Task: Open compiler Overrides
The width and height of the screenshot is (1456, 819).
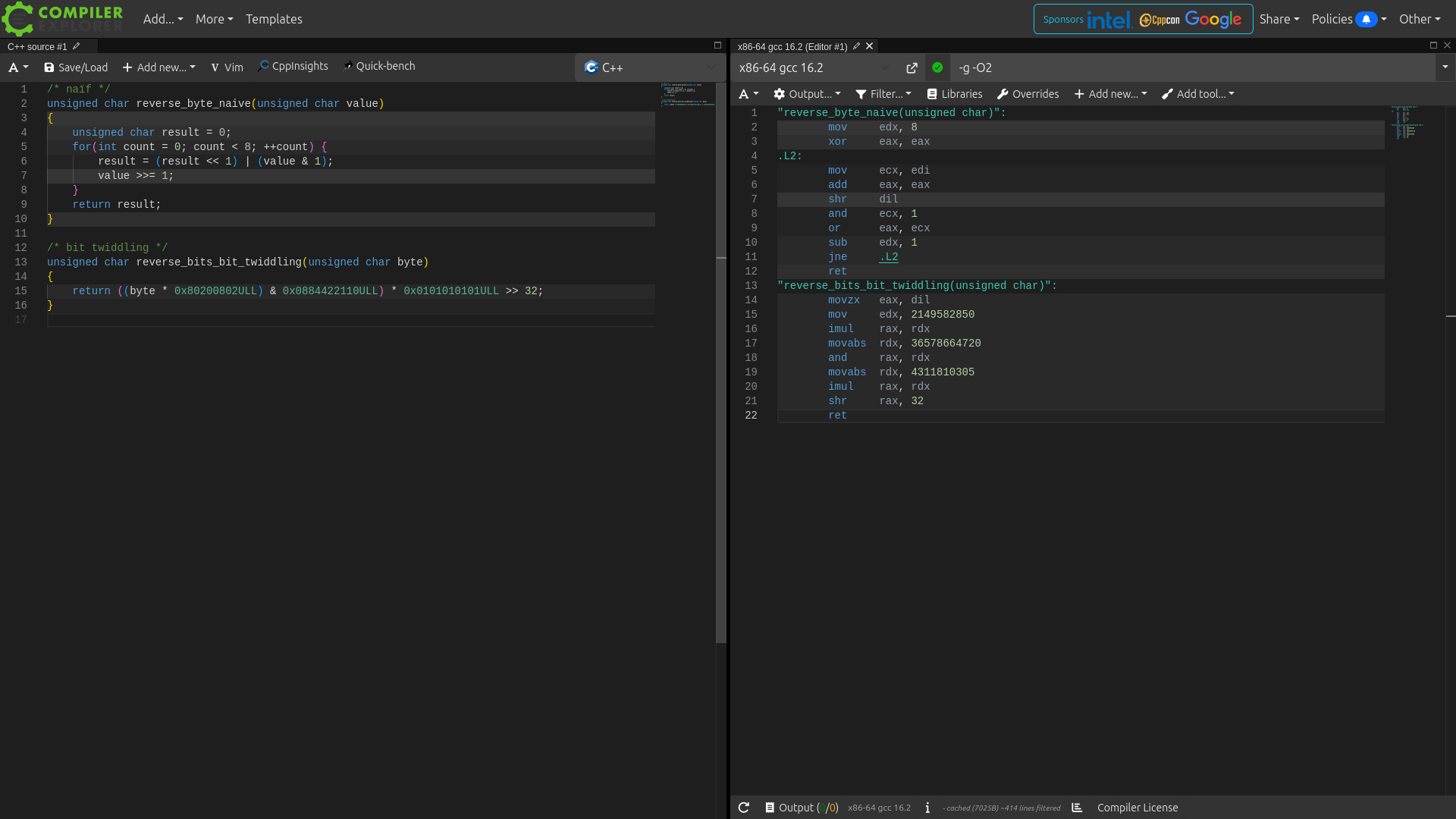Action: tap(1028, 94)
